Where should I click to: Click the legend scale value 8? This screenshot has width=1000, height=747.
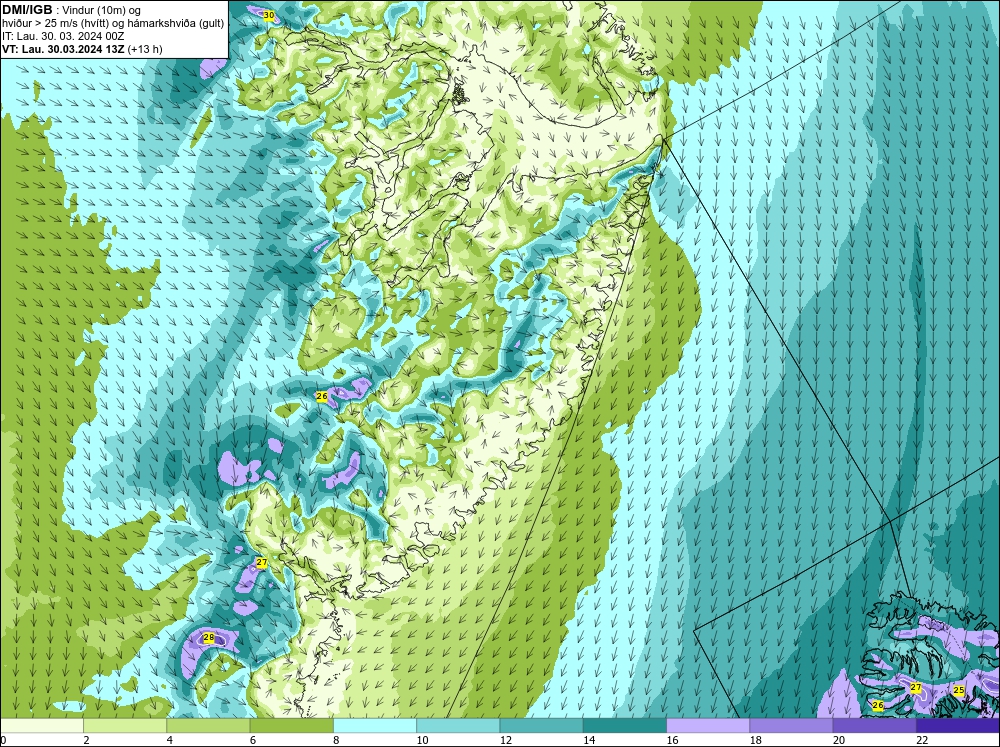[x=336, y=739]
